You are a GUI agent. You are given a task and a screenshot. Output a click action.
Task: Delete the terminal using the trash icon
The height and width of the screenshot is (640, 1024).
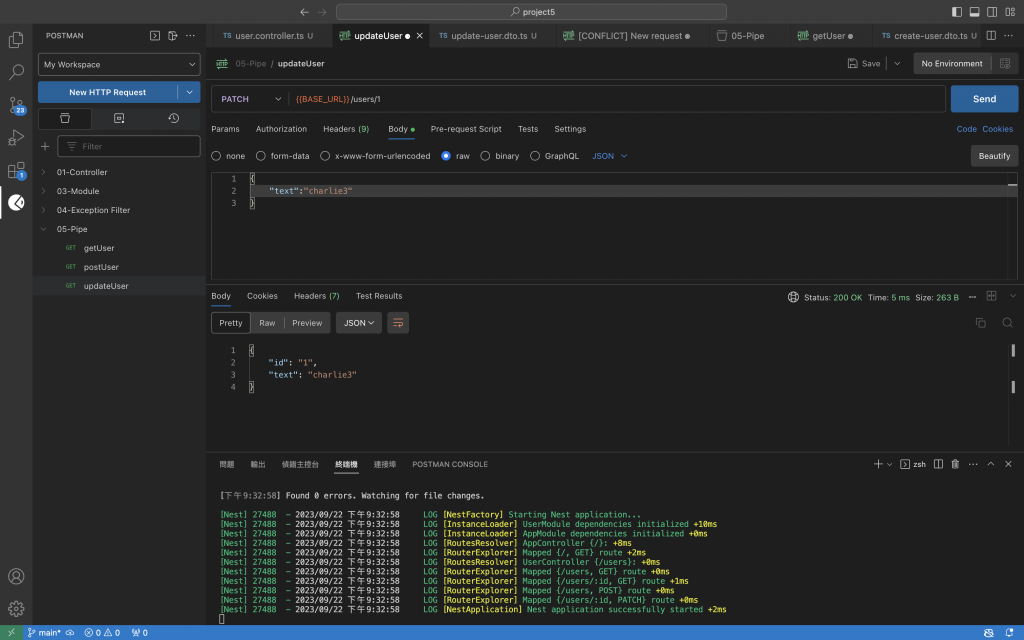pyautogui.click(x=955, y=464)
